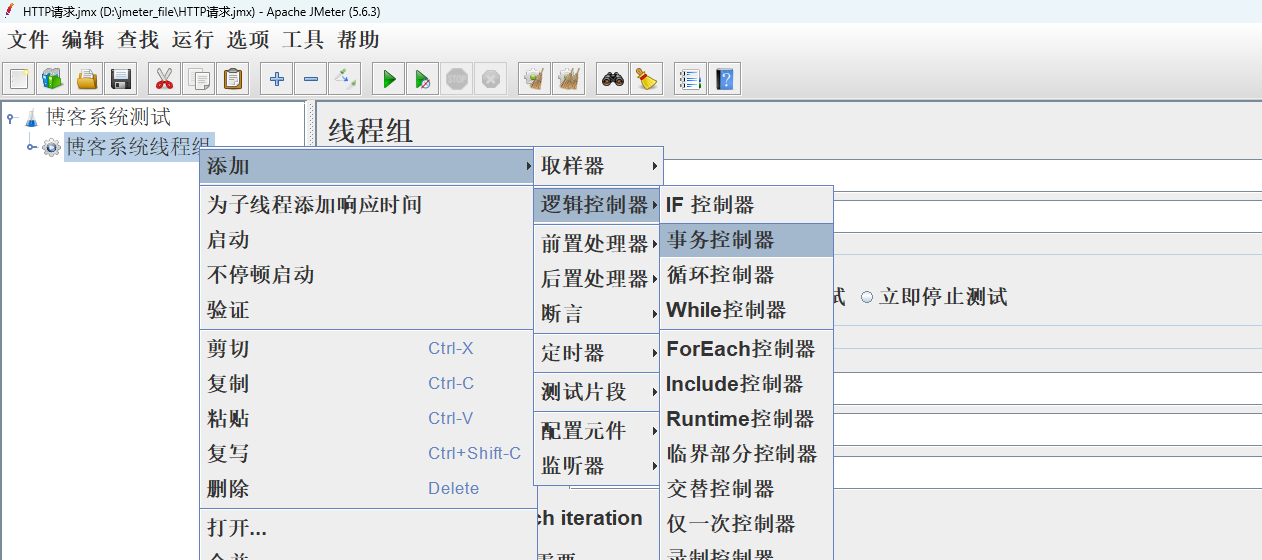Open the 后置处理器 submenu

(598, 279)
